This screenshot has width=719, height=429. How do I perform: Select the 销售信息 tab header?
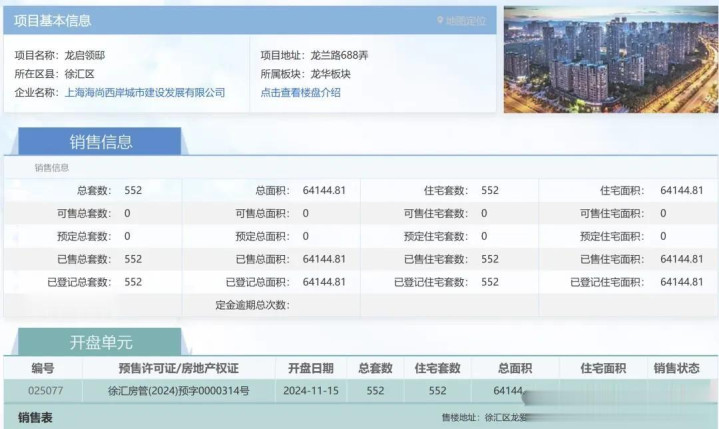(100, 142)
